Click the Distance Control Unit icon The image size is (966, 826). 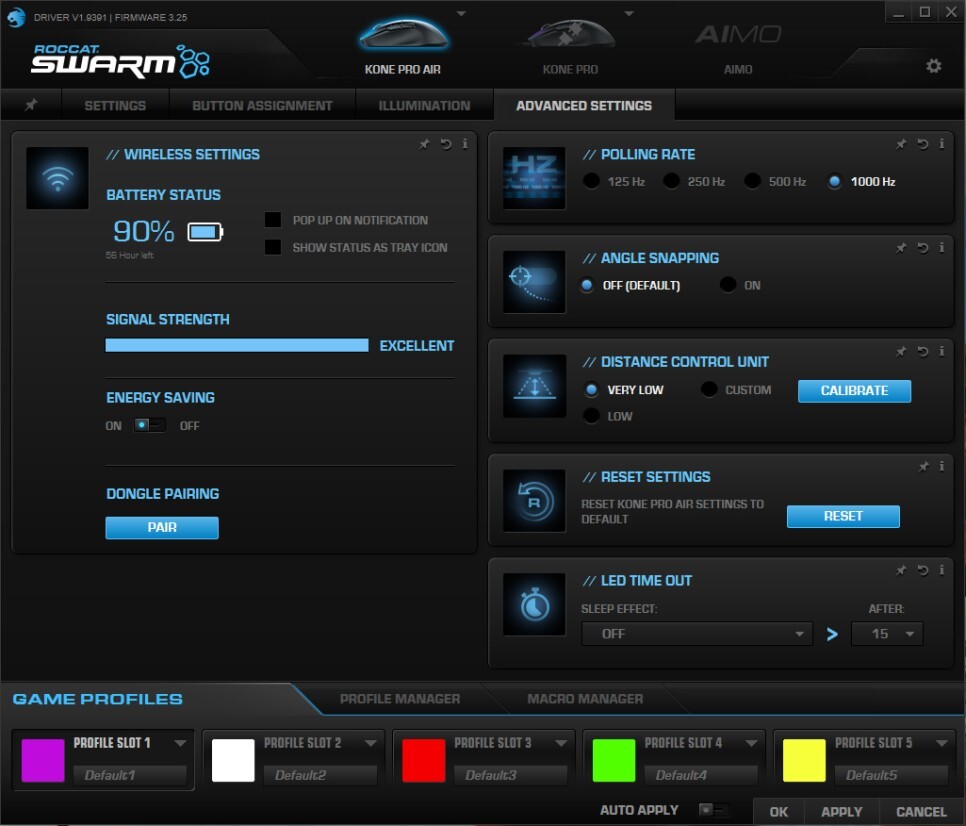534,386
